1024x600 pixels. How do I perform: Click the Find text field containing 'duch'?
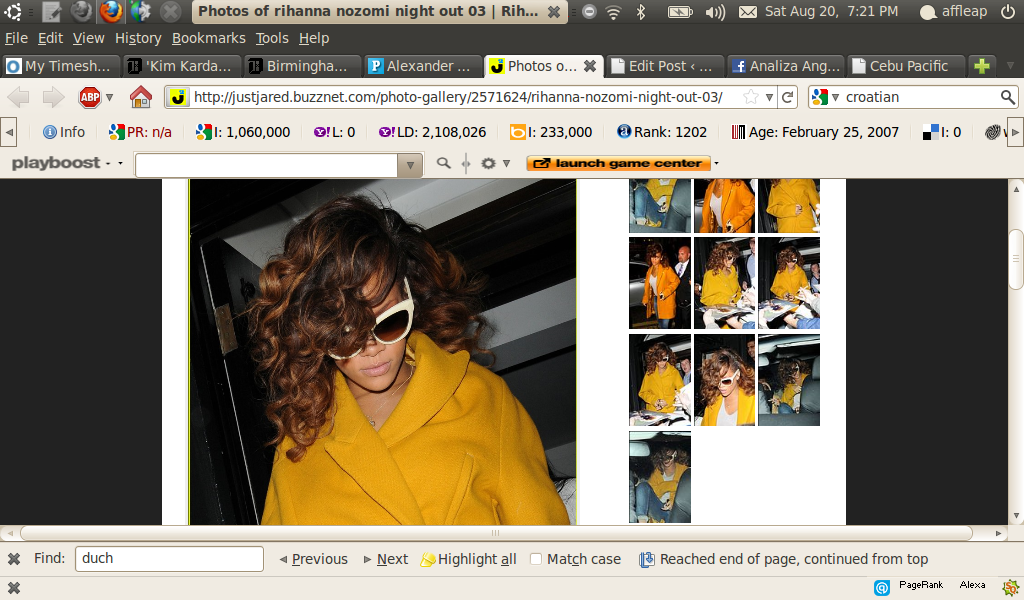click(169, 559)
